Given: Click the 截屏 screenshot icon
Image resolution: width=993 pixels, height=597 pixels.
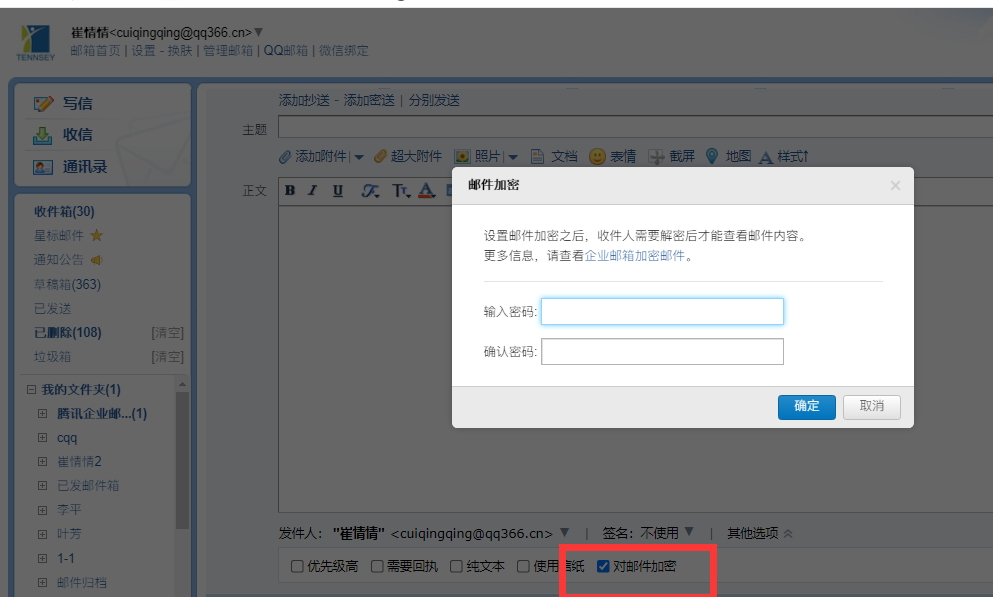Looking at the screenshot, I should [658, 155].
